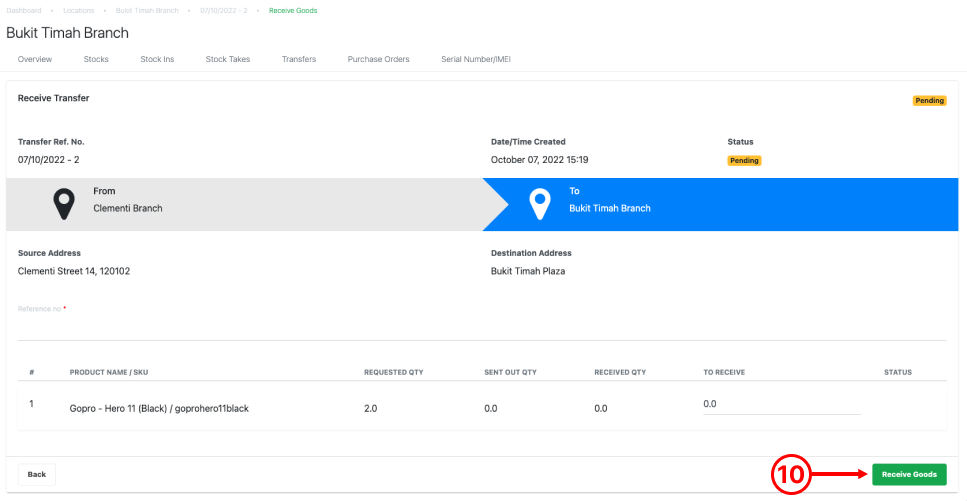The width and height of the screenshot is (967, 501).
Task: Open Bukit Timah Branch breadcrumb link
Action: click(147, 10)
